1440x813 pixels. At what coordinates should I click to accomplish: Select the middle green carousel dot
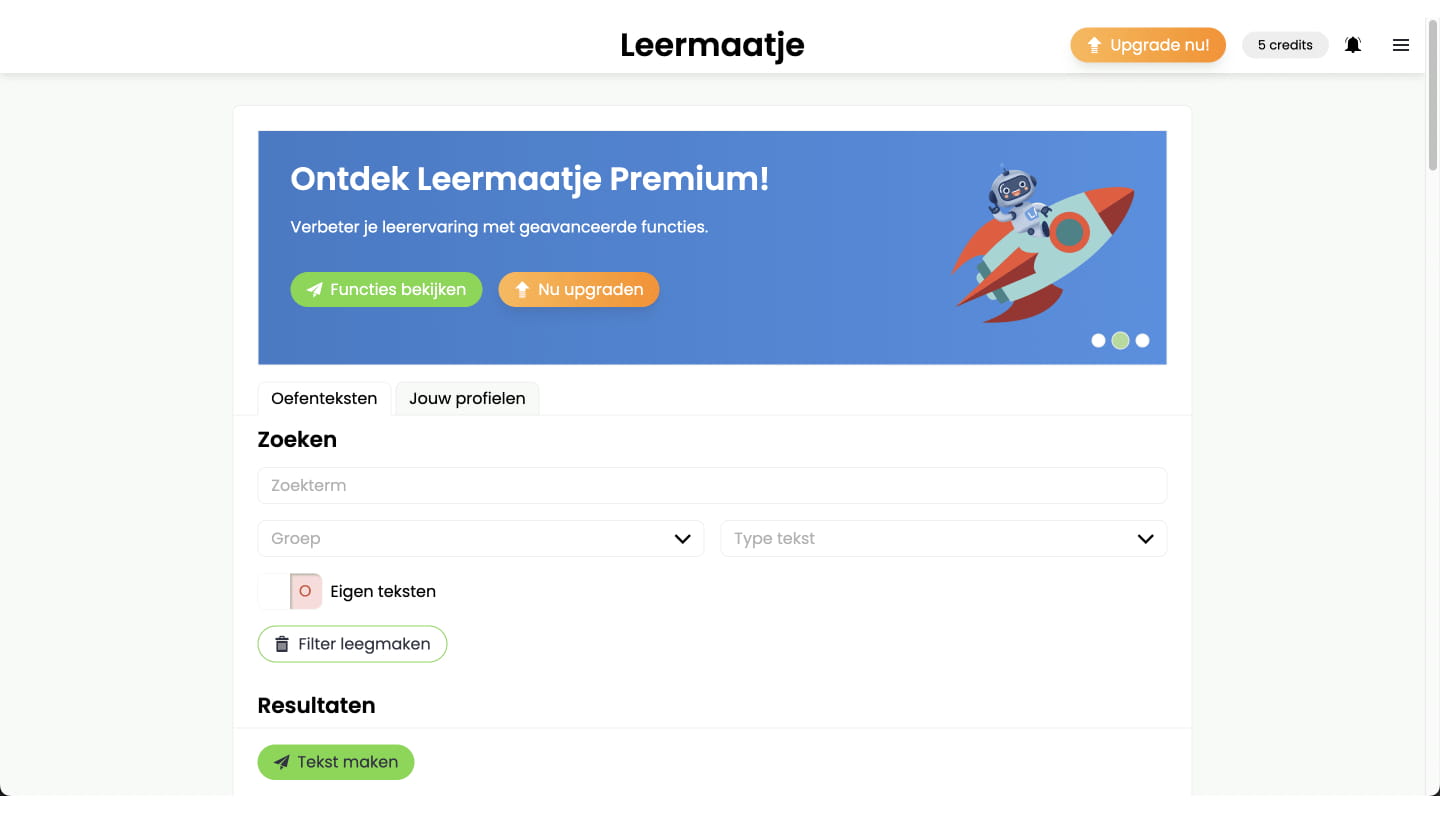coord(1120,341)
